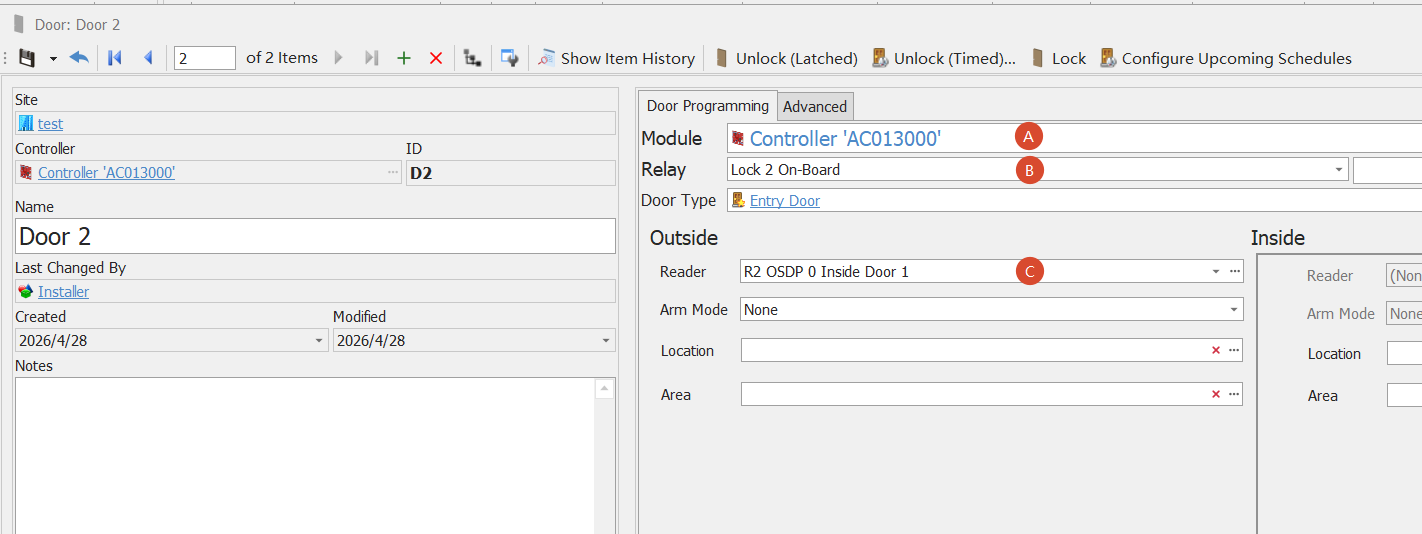Click the Unlock (Timed) door-clock icon
The image size is (1422, 534).
click(x=881, y=58)
